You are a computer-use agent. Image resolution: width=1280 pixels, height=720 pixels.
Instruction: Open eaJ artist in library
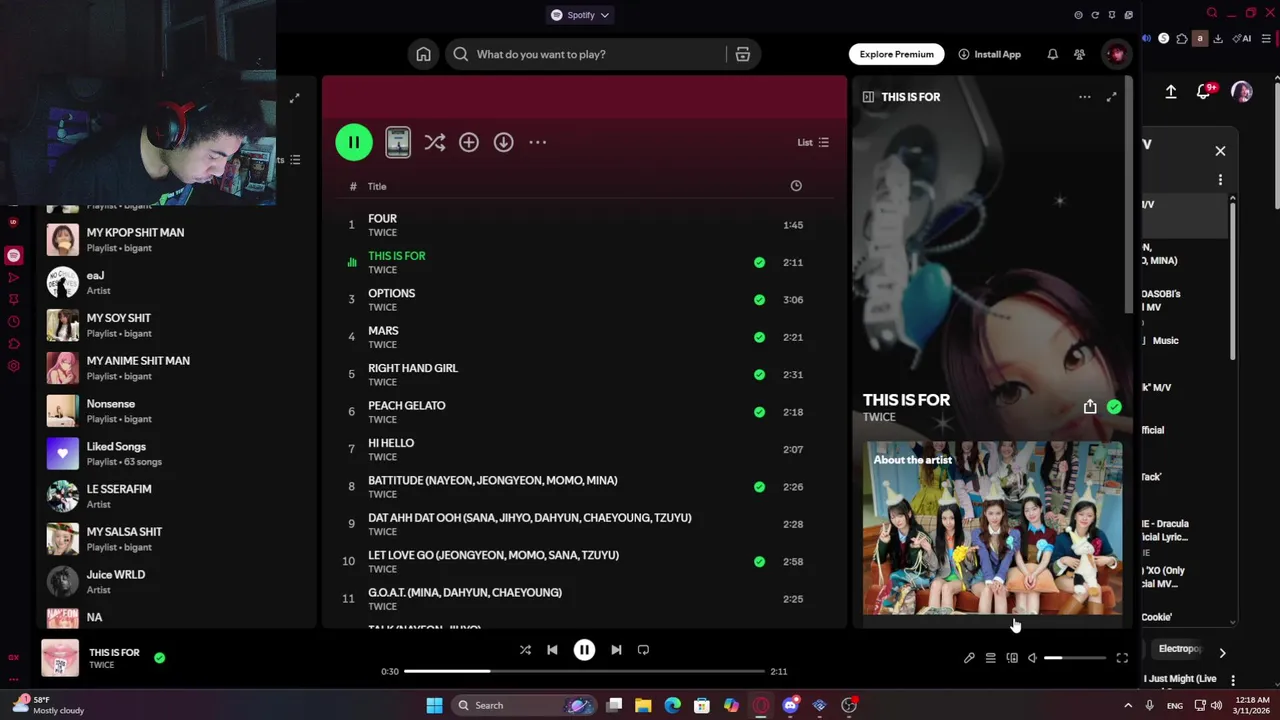(x=175, y=282)
